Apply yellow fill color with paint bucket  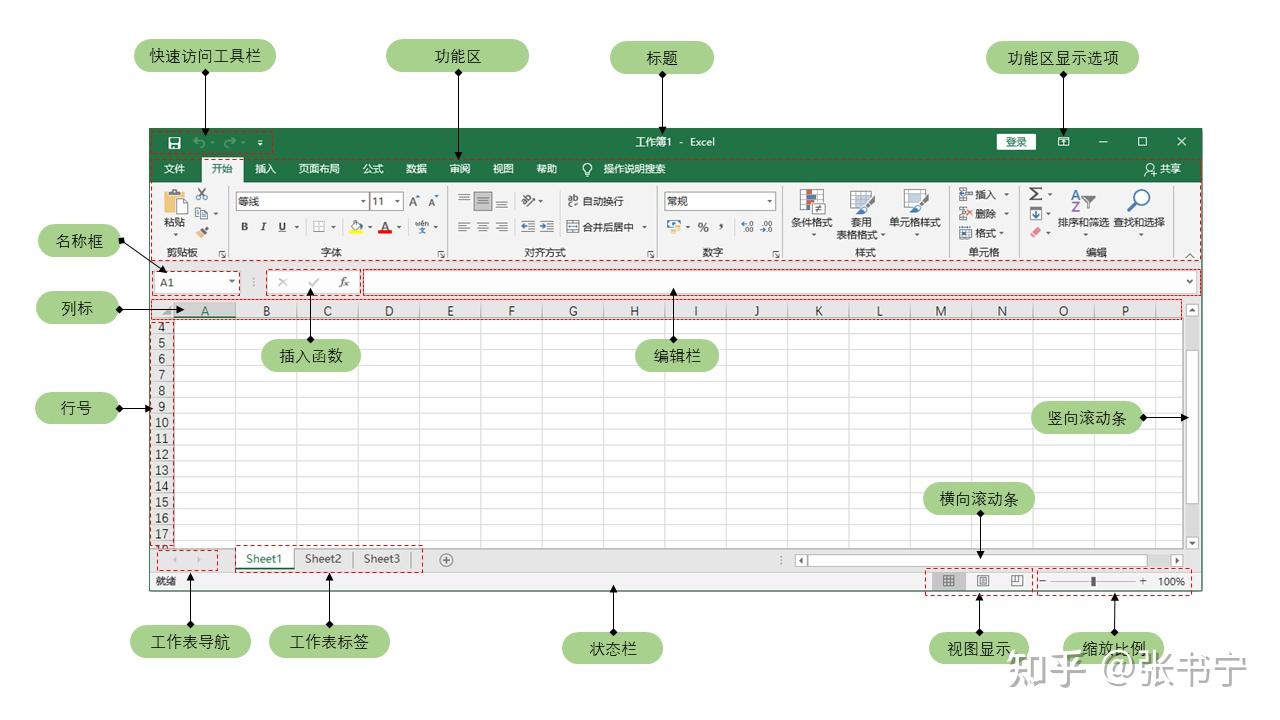[356, 227]
